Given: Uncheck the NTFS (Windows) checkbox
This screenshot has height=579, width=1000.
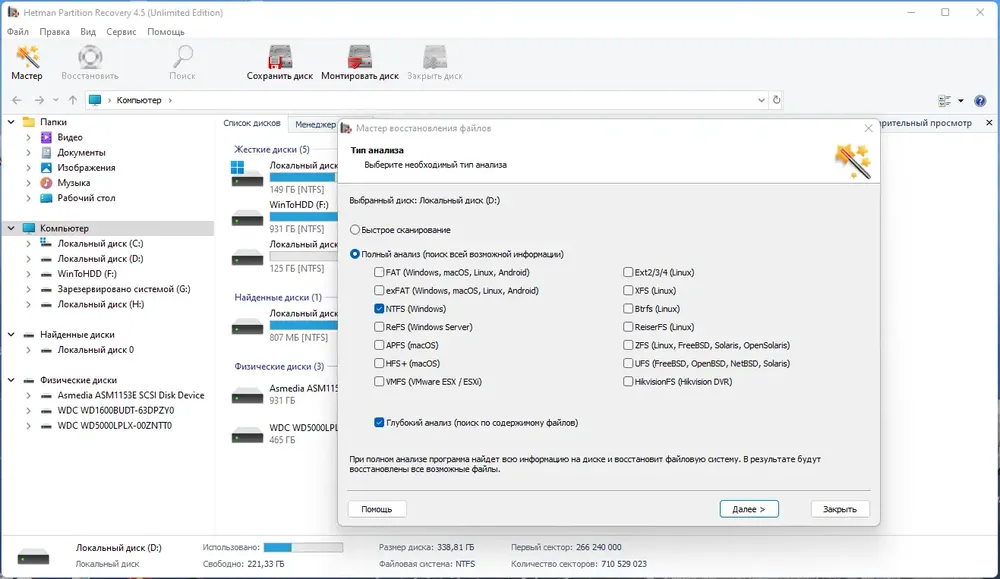Looking at the screenshot, I should click(379, 309).
